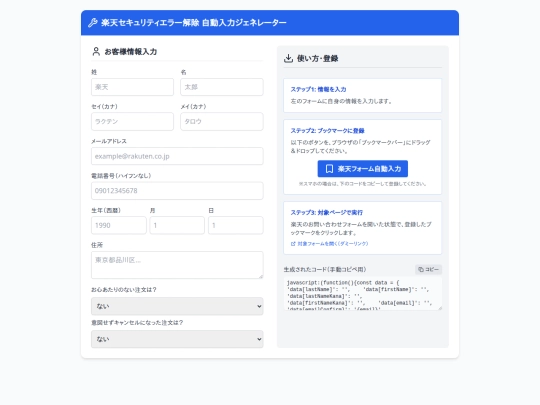Click the 生年(西暦) birth year field
The height and width of the screenshot is (405, 540).
(x=119, y=225)
